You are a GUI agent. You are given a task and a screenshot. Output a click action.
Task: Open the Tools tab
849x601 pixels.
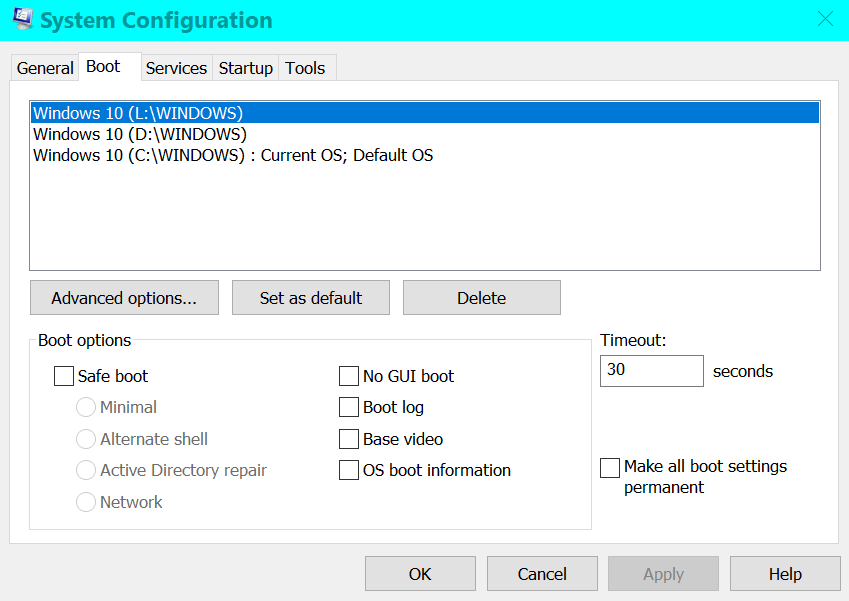[x=305, y=68]
